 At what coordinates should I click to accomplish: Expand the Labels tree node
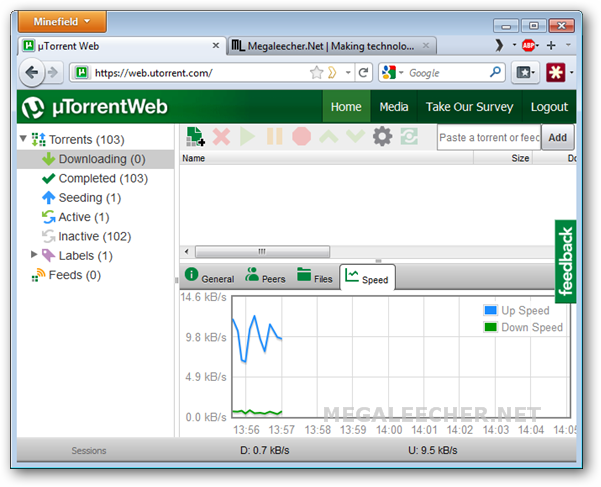pos(34,254)
